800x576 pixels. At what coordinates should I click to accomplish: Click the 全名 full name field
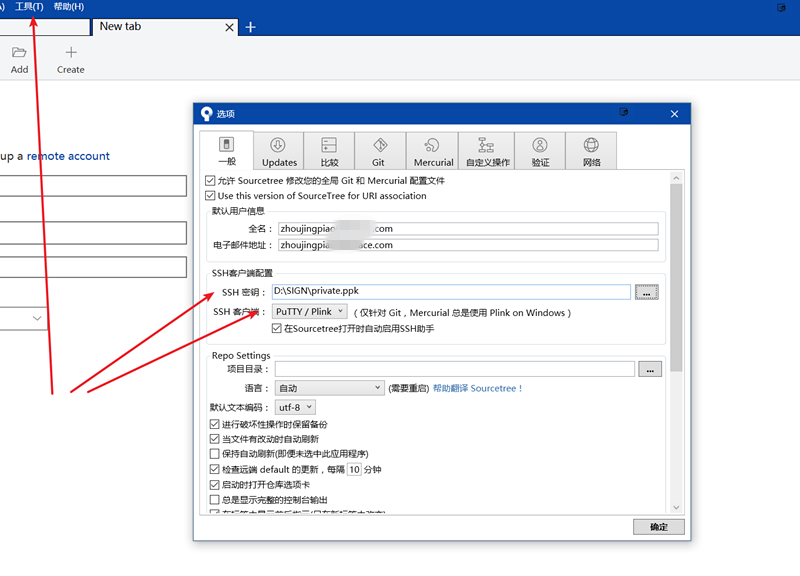click(468, 229)
